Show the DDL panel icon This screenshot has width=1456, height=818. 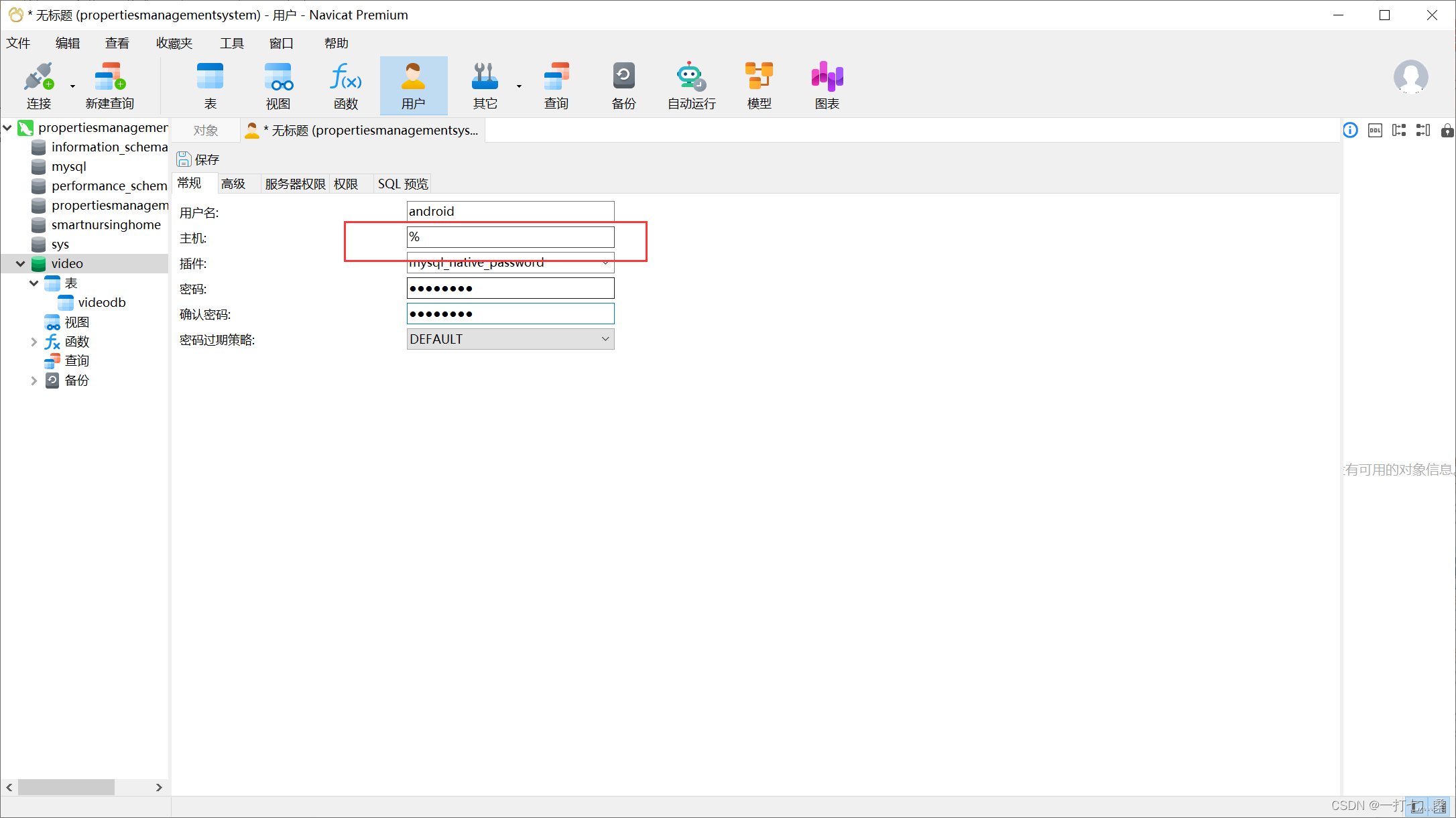click(1375, 130)
